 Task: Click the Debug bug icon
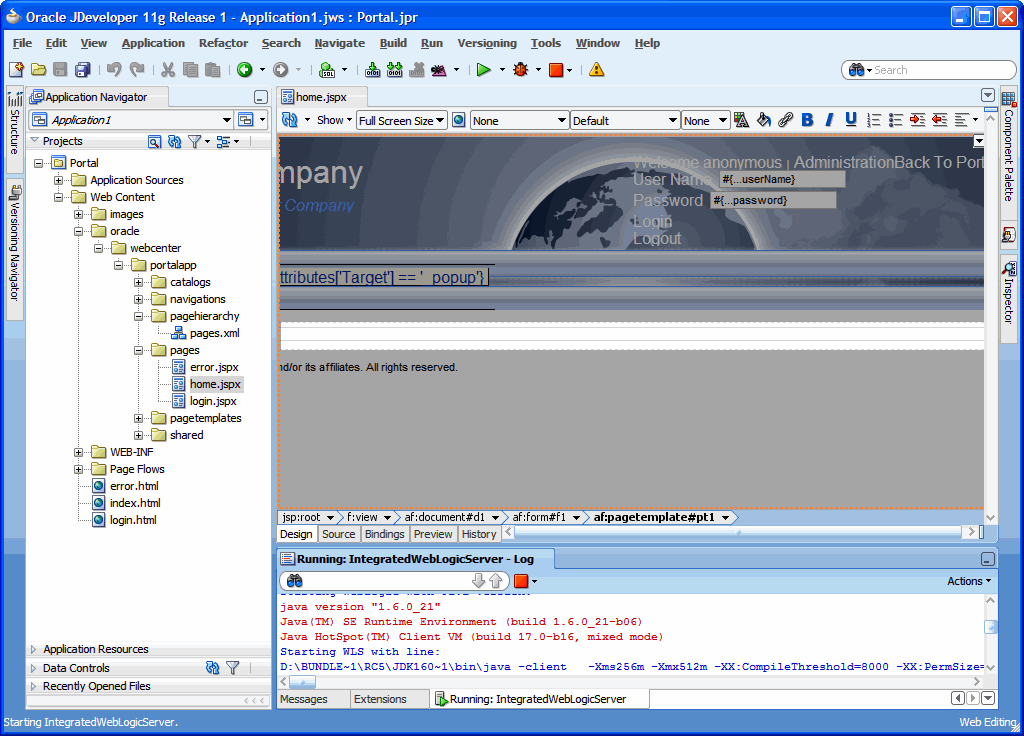pos(520,70)
